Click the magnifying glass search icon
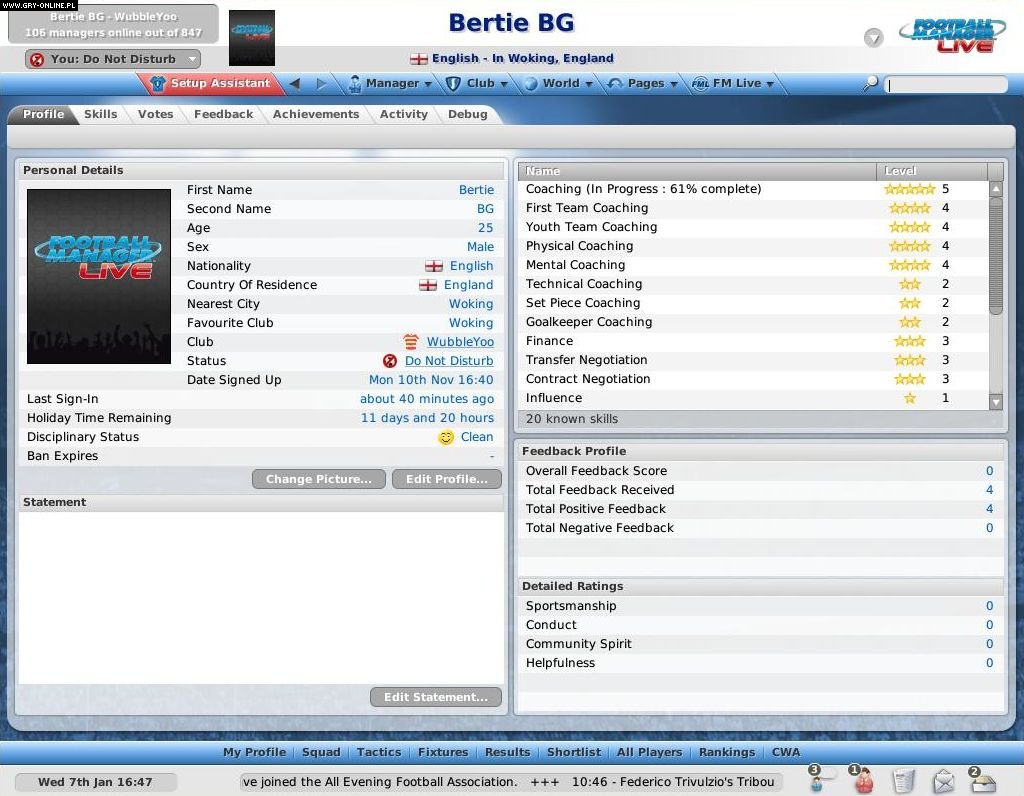Screen dimensions: 1024x796 coord(869,84)
